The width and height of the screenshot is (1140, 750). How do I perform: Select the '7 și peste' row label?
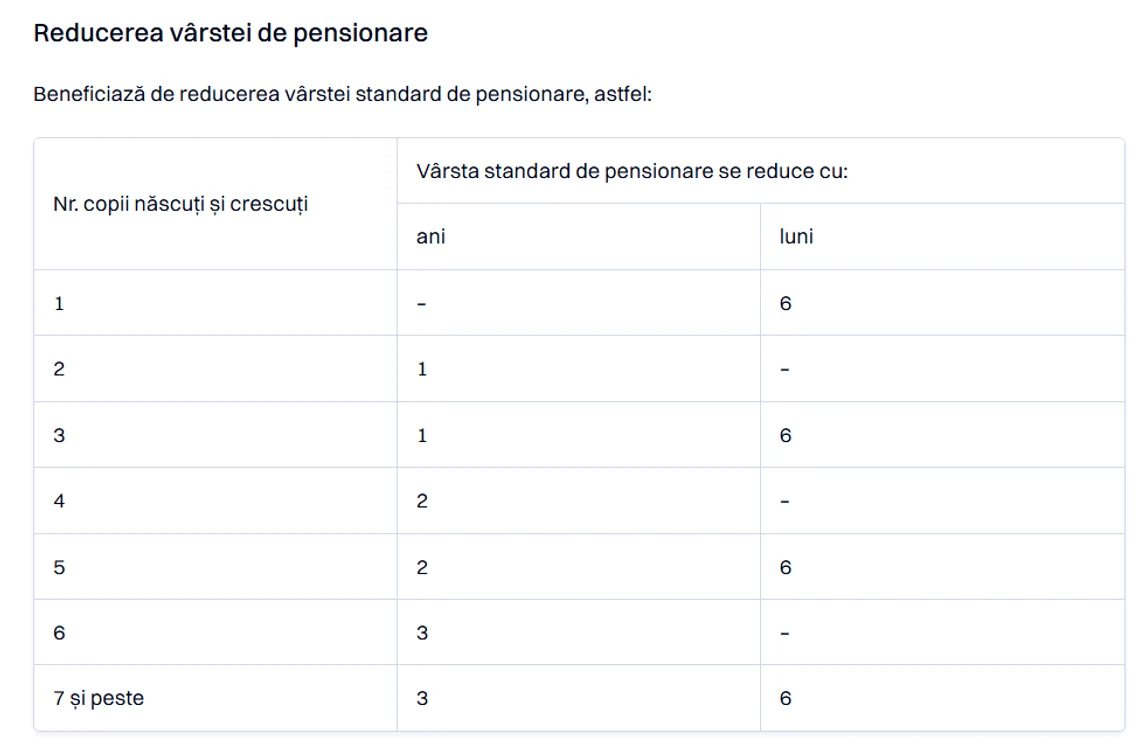(x=98, y=698)
